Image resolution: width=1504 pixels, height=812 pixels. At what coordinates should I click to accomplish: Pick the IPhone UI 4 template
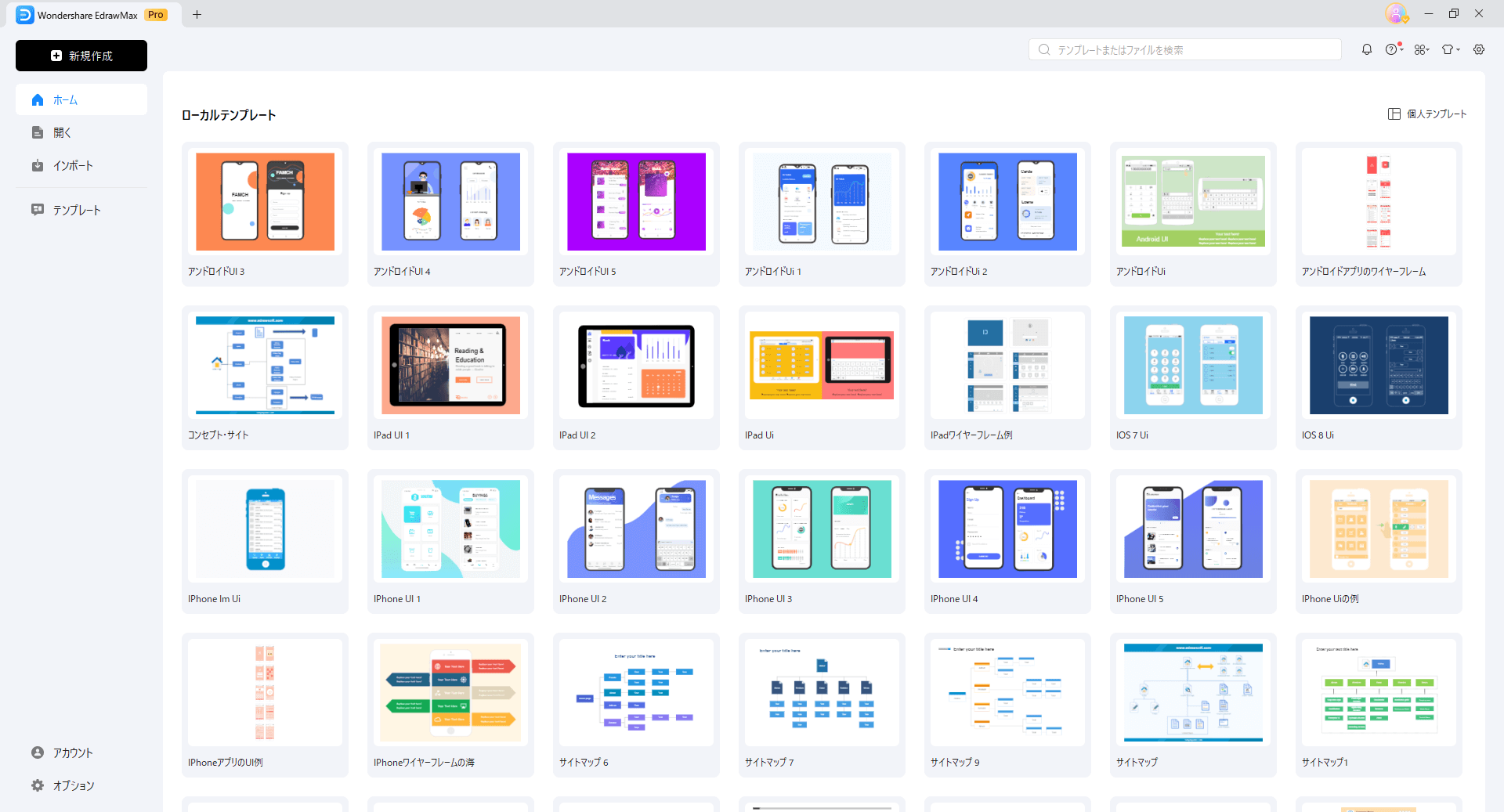point(1007,541)
